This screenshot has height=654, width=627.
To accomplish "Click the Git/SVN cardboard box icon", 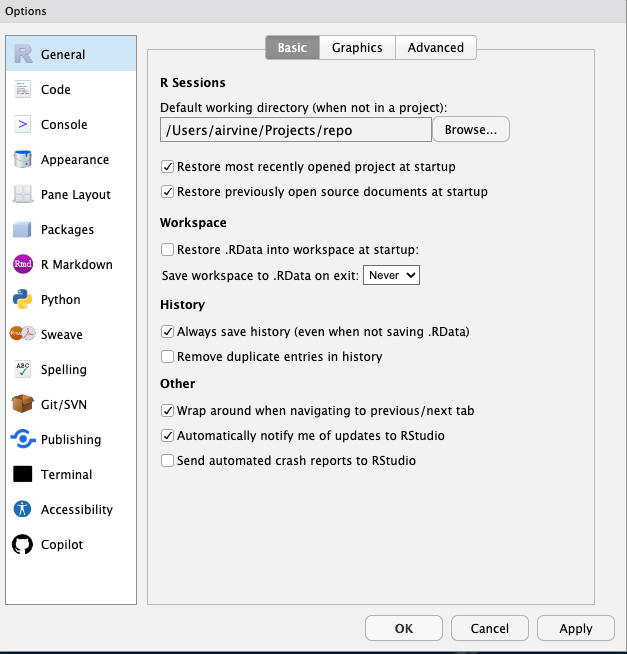I will pos(23,404).
